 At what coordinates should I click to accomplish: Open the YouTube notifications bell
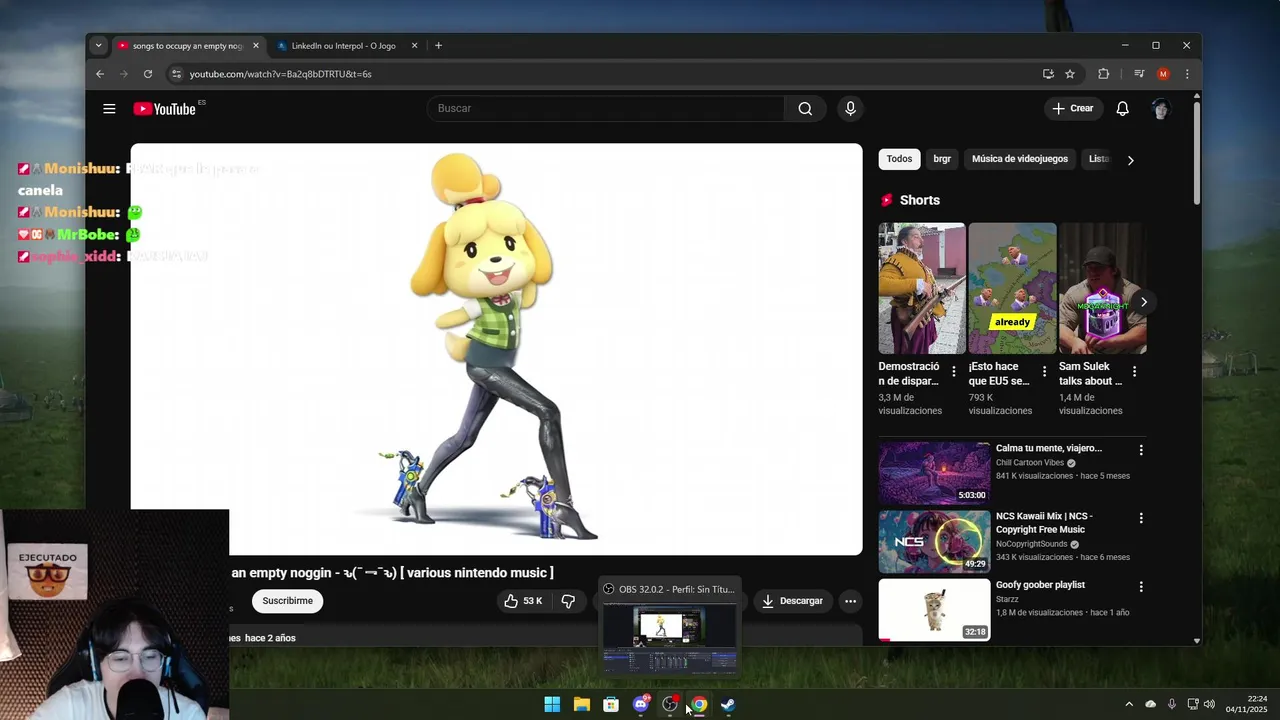click(x=1122, y=109)
